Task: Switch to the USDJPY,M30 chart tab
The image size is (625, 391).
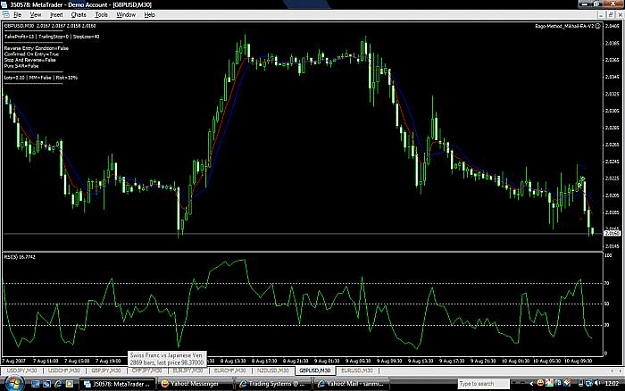Action: point(22,371)
